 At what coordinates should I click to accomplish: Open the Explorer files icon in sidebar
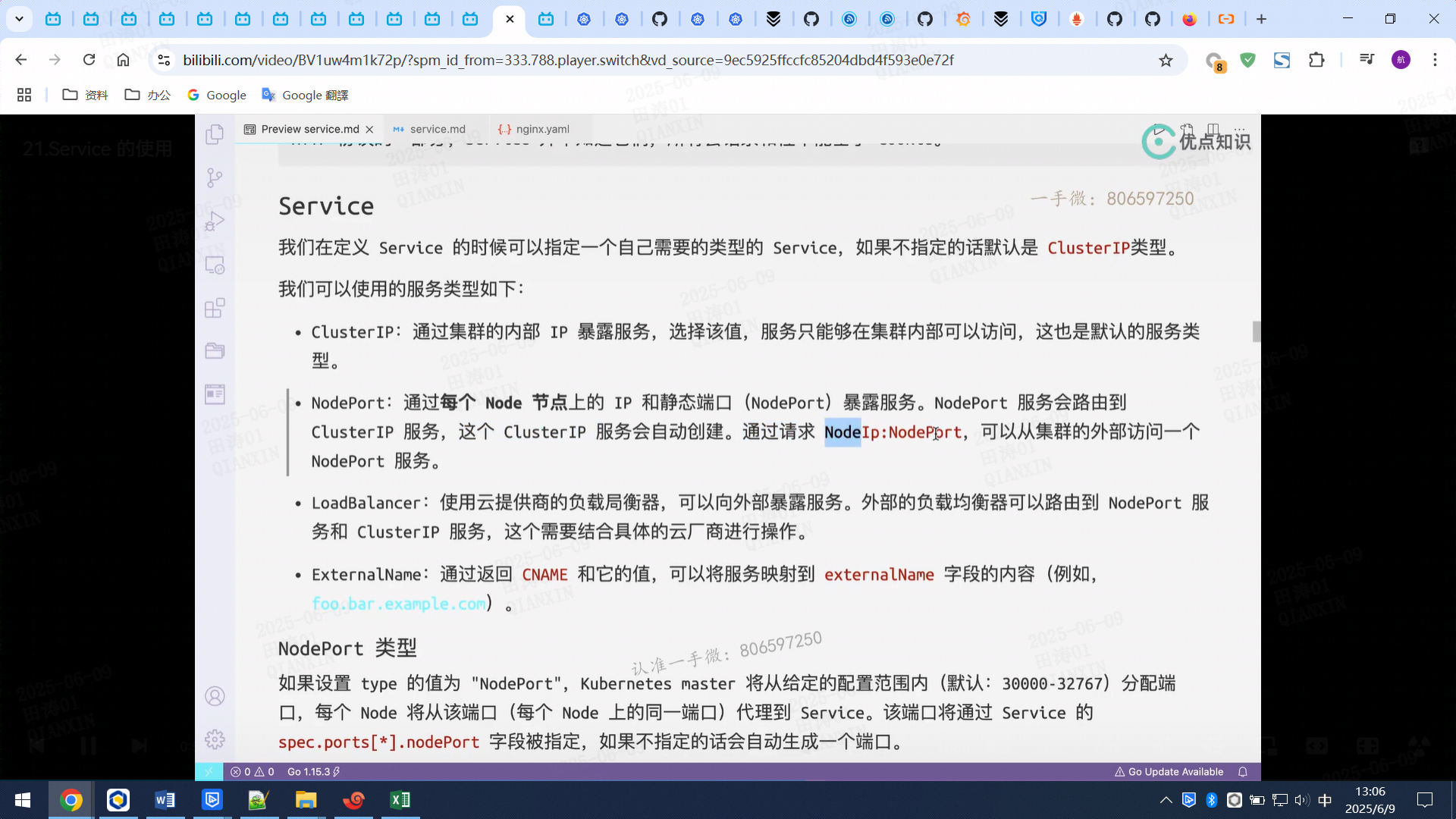point(215,135)
